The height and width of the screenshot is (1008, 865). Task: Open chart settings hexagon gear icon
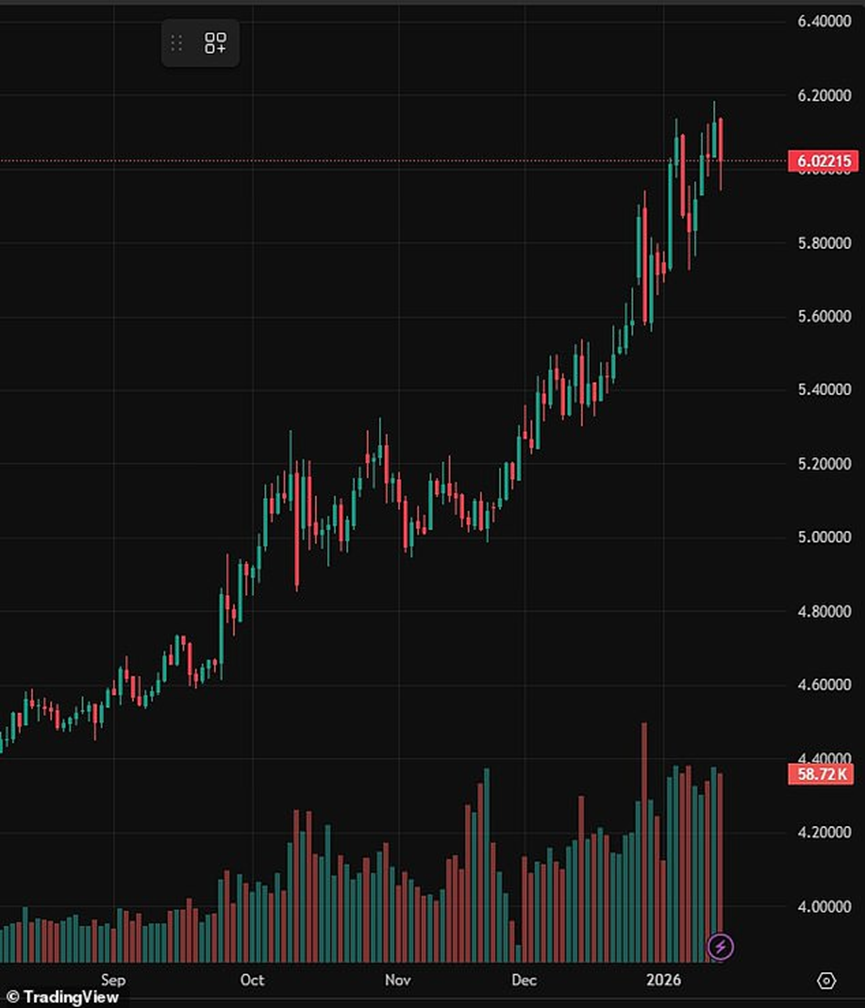coord(826,979)
